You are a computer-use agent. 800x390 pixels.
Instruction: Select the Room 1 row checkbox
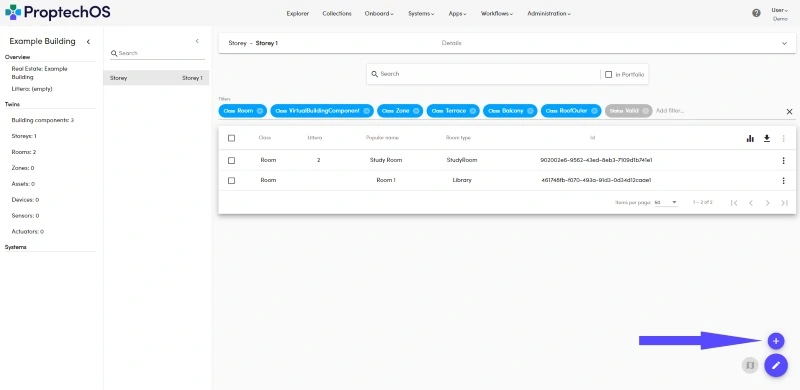coord(232,180)
